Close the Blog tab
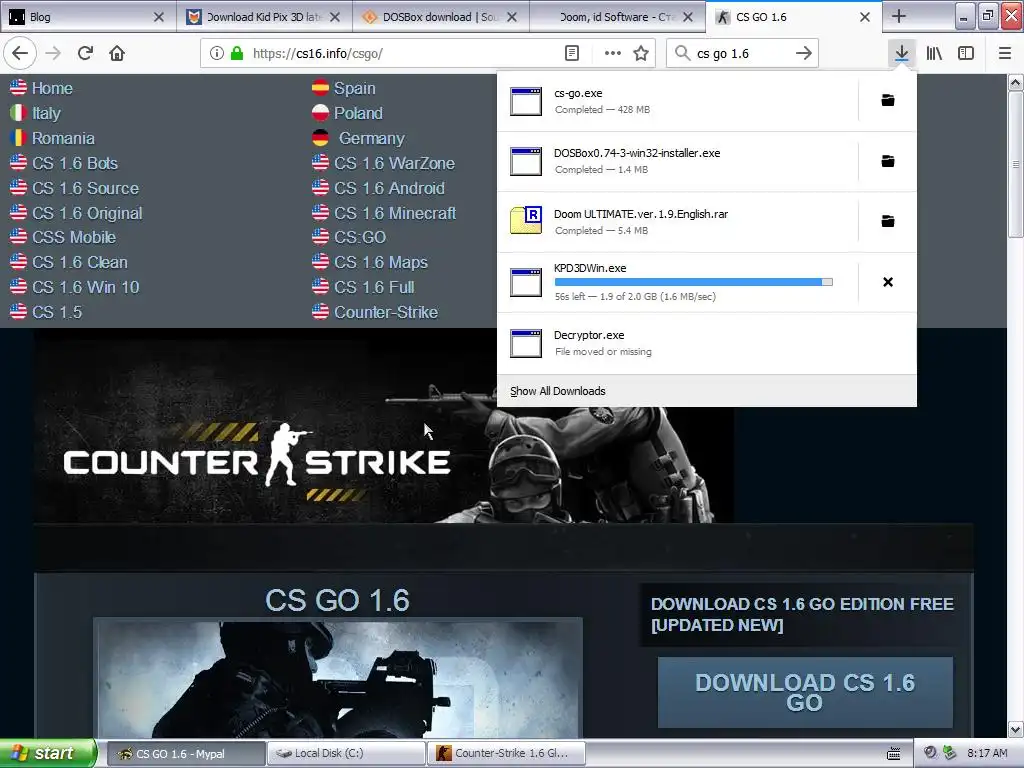The image size is (1024, 768). point(159,17)
